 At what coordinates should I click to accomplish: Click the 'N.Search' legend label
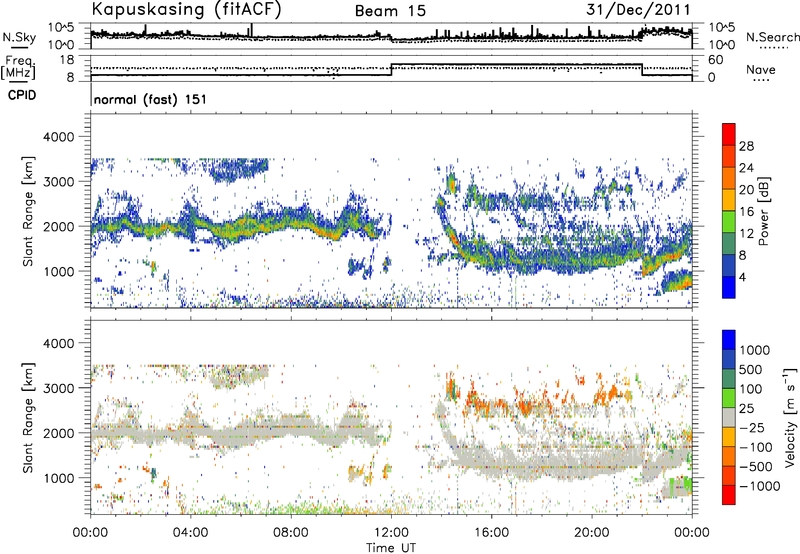772,37
